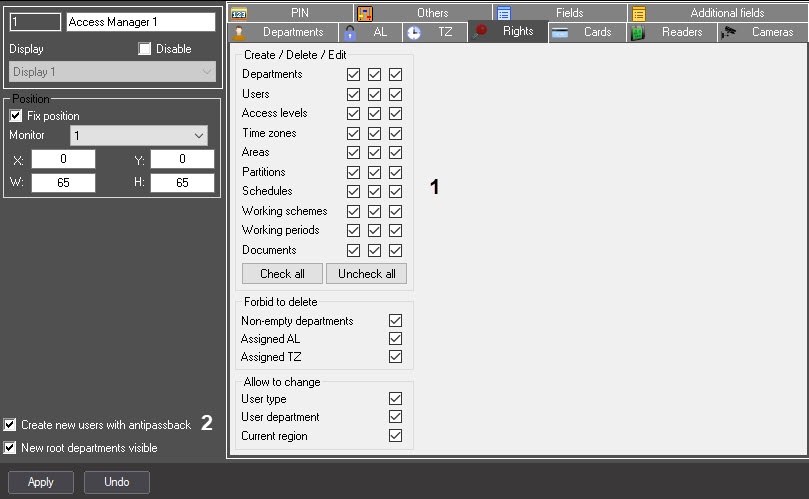809x499 pixels.
Task: Click the Cameras camera icon
Action: click(729, 33)
